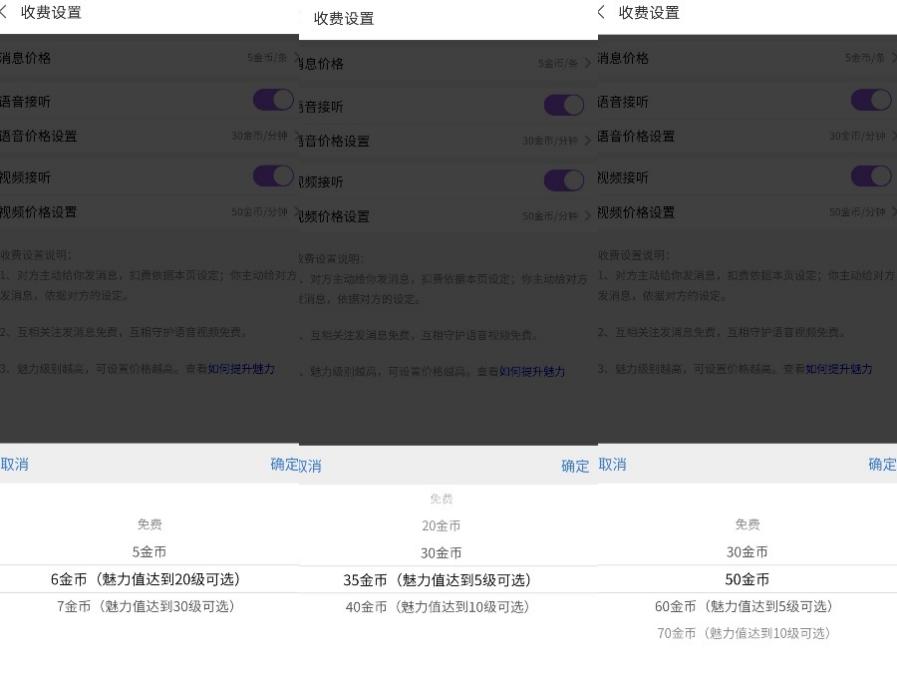Select the 6金币 (魅力值达到20级可选) option
Screen dimensions: 897x673
145,579
